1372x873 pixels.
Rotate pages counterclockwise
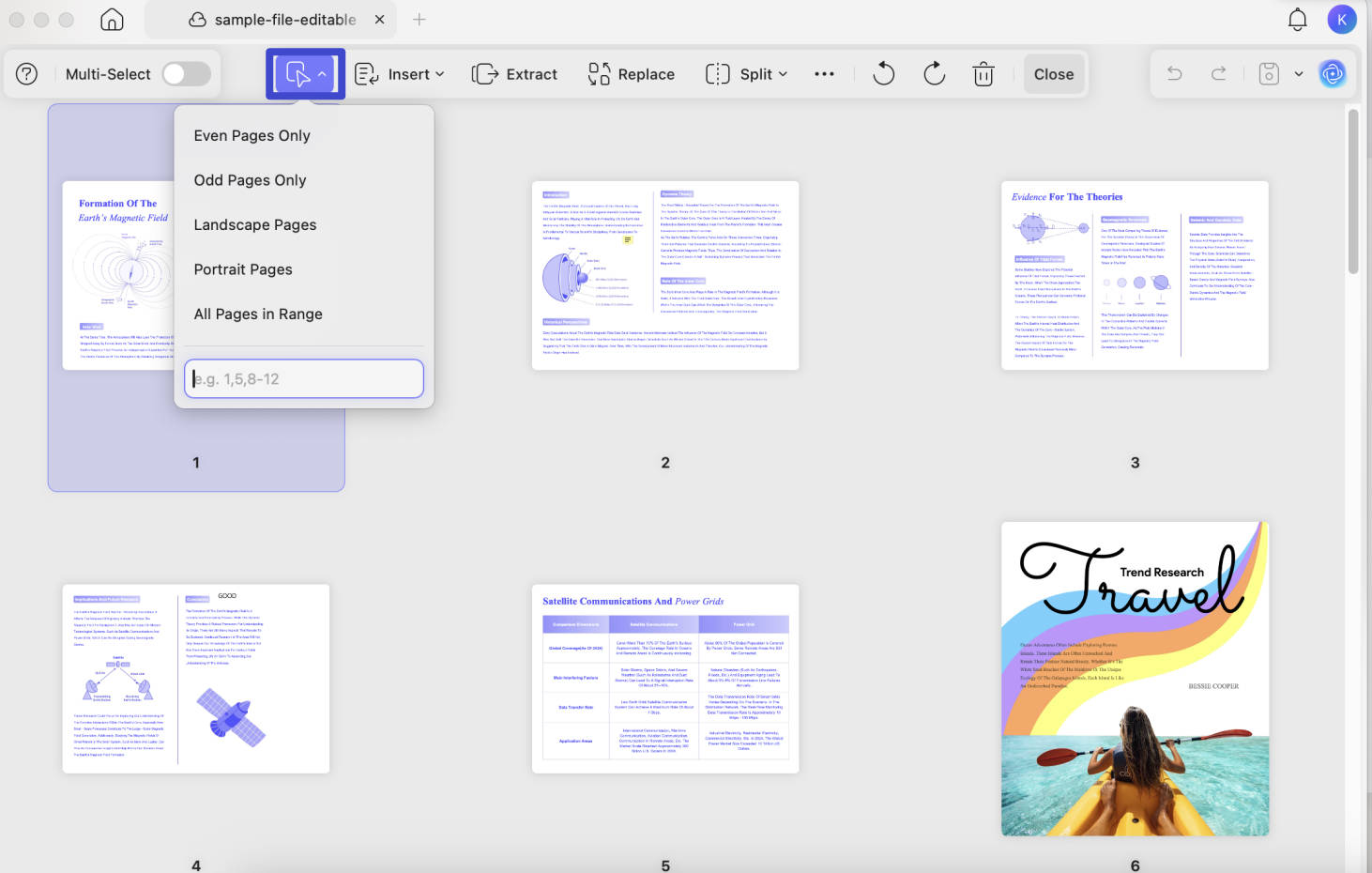tap(883, 74)
